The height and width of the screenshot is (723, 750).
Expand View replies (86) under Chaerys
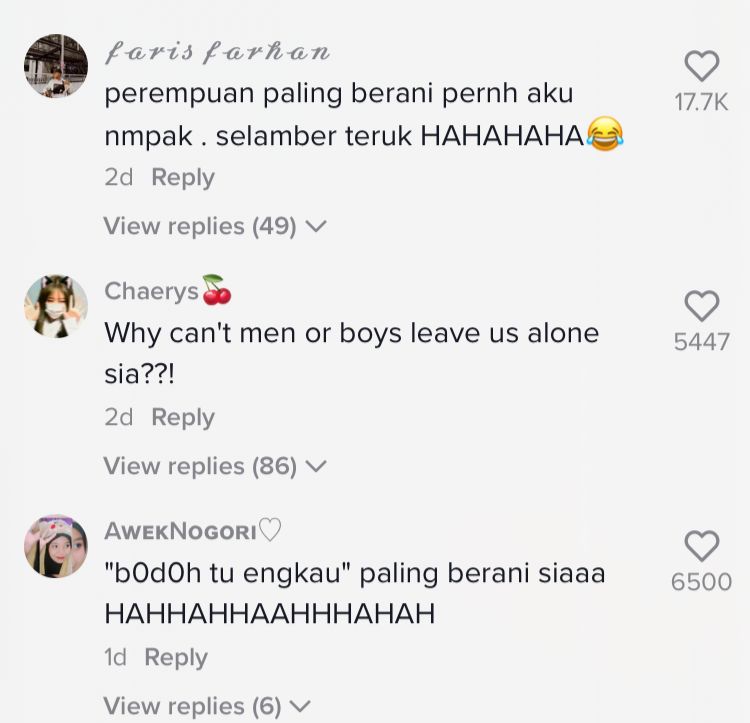click(x=215, y=466)
